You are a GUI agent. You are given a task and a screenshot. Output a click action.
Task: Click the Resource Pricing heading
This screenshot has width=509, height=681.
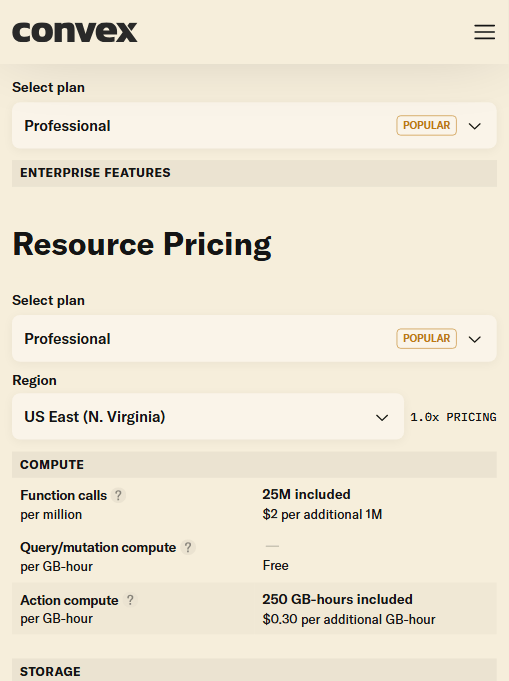(142, 245)
